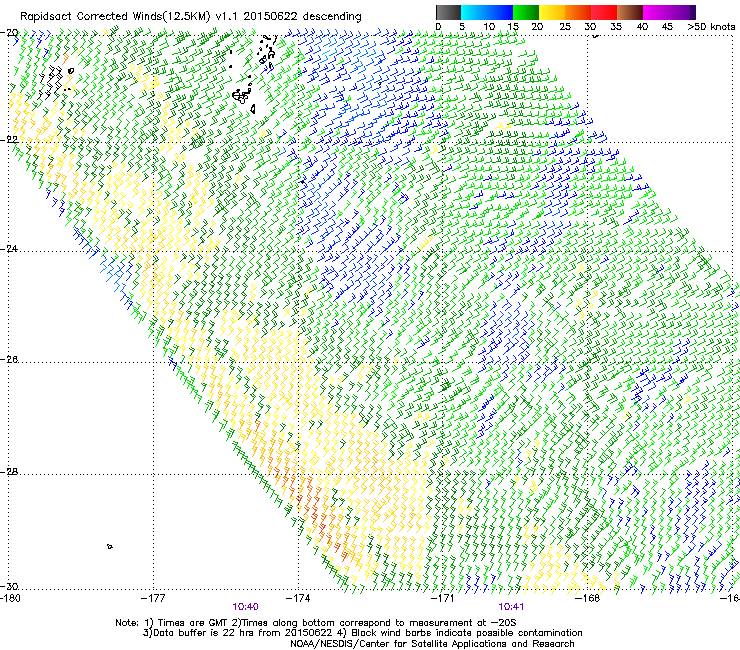Click the gray 0-5 knots legend swatch
The width and height of the screenshot is (740, 650).
448,12
